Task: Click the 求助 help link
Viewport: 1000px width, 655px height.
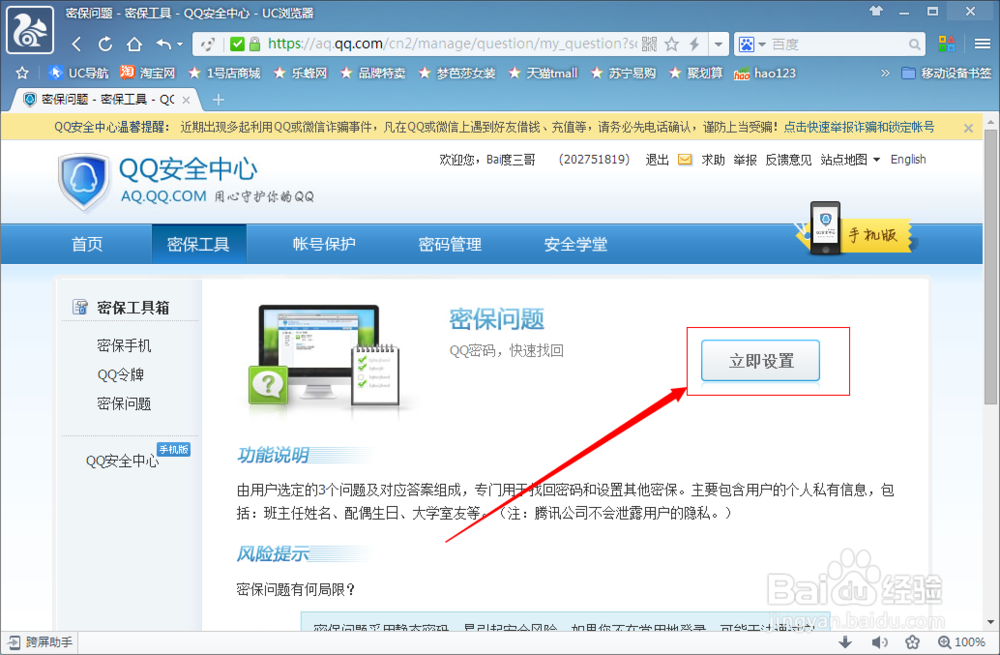Action: pyautogui.click(x=713, y=159)
